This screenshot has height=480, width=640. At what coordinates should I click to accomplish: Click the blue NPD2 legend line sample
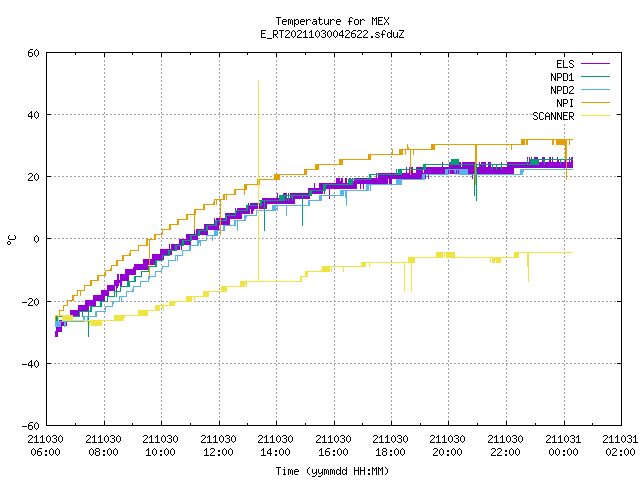click(x=595, y=89)
